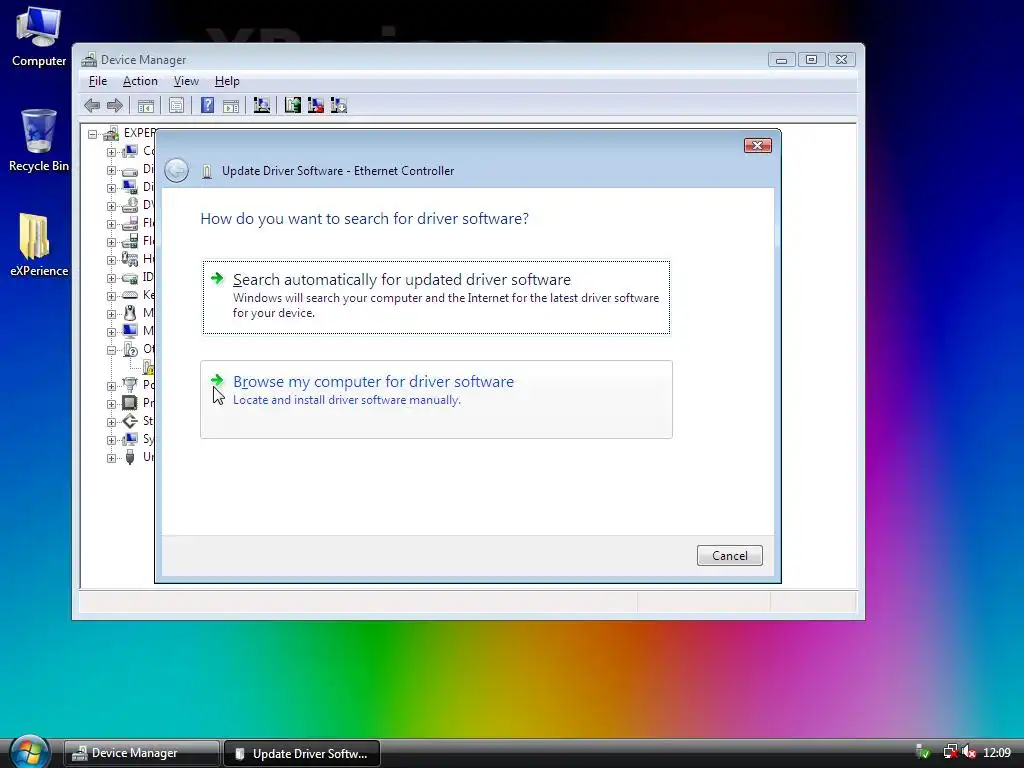Close the Update Driver Software dialog

pos(758,145)
